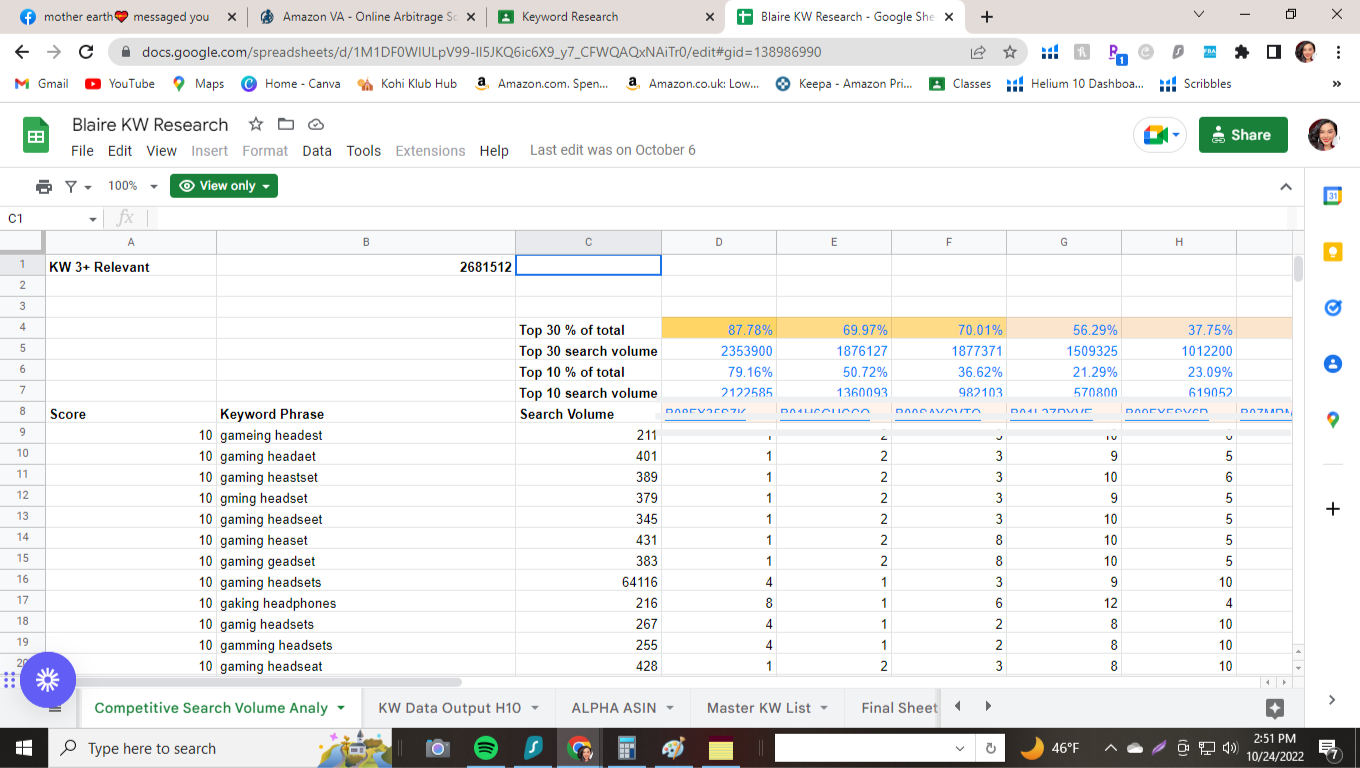The width and height of the screenshot is (1360, 768).
Task: Open the Name box dropdown arrow
Action: (93, 219)
